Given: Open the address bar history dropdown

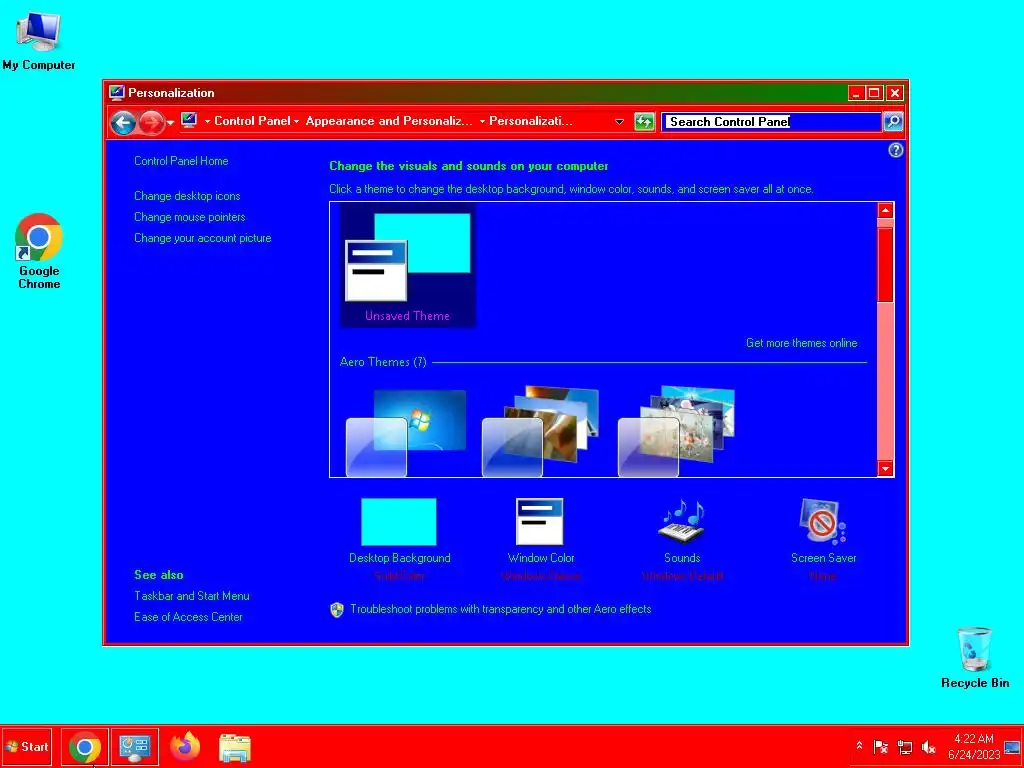Looking at the screenshot, I should pos(619,122).
